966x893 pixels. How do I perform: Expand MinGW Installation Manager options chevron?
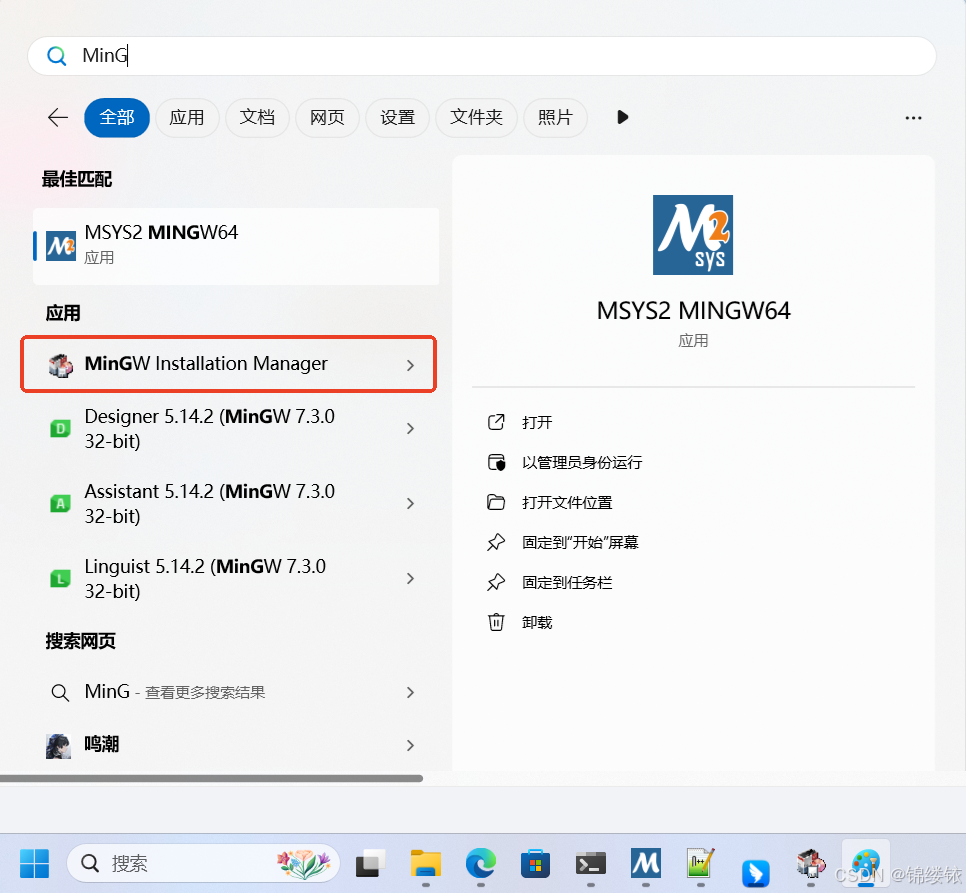[x=410, y=365]
